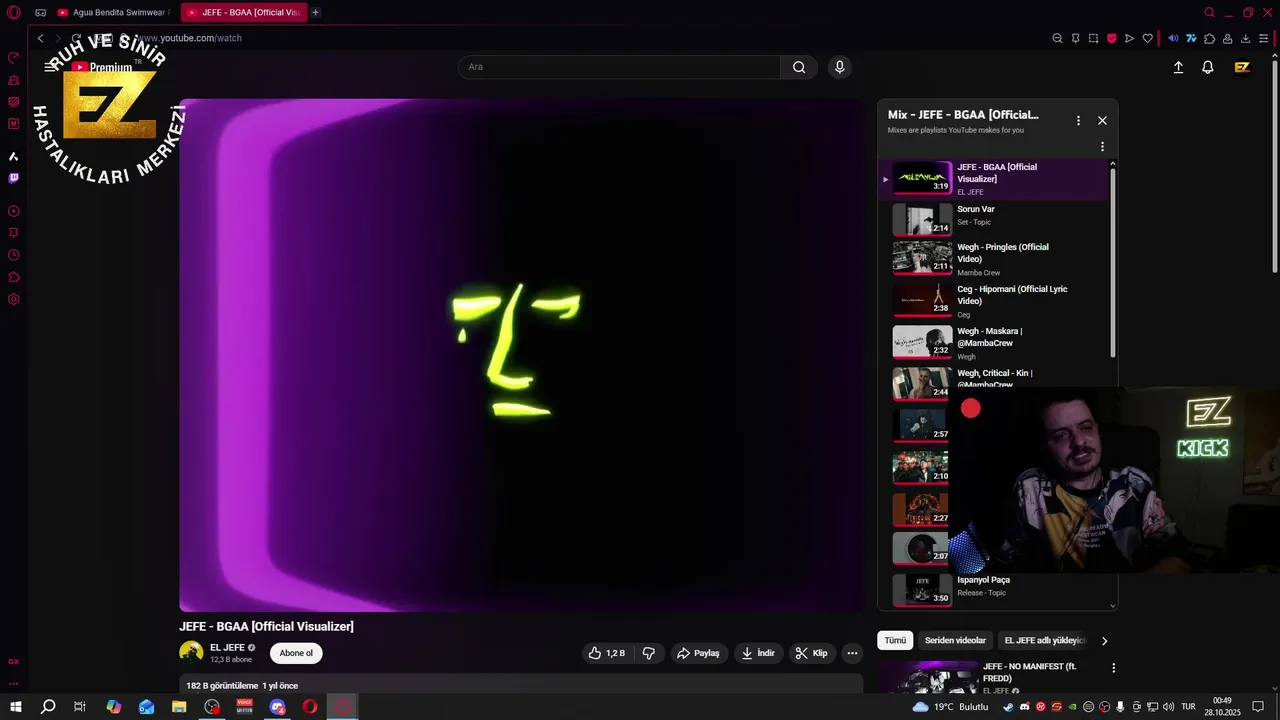
Task: Start voice search with the microphone icon
Action: pyautogui.click(x=839, y=67)
